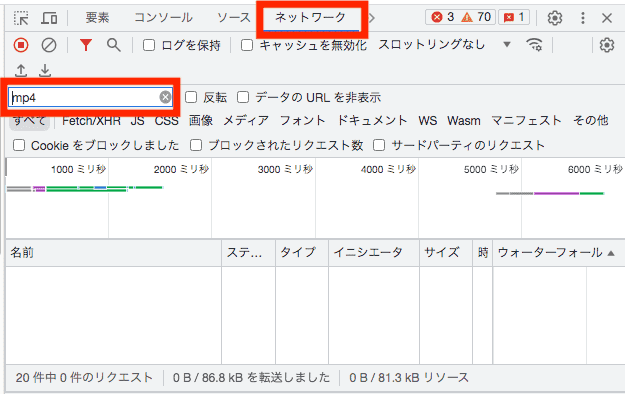This screenshot has height=394, width=625.
Task: Open network conditions wifi icon
Action: tap(534, 45)
